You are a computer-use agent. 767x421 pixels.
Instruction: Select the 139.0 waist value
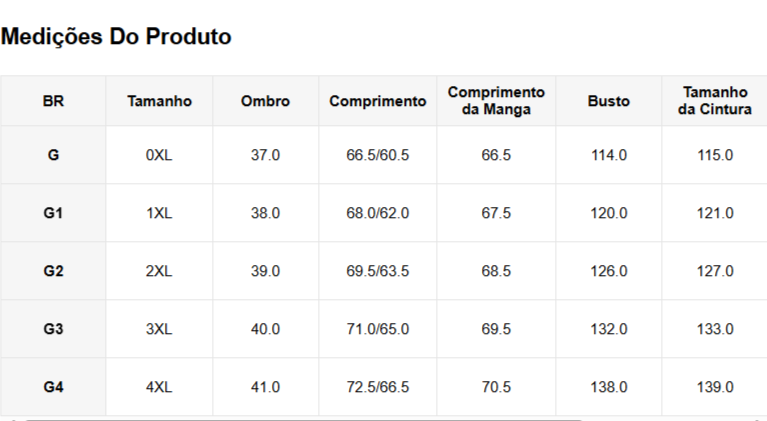[x=714, y=387]
